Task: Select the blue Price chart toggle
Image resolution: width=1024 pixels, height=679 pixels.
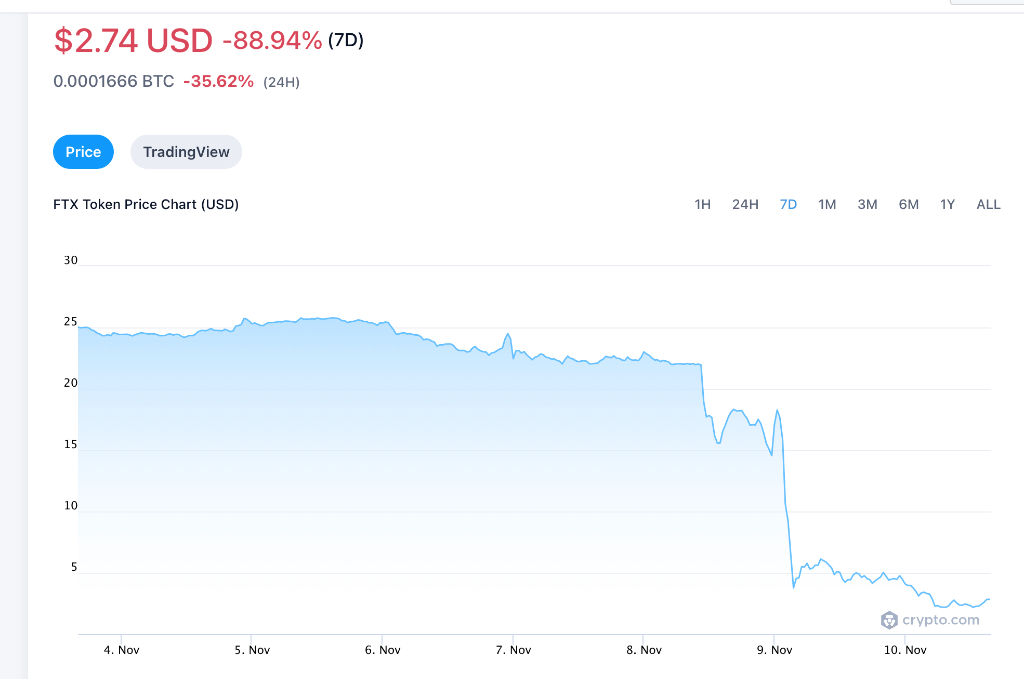Action: point(83,152)
